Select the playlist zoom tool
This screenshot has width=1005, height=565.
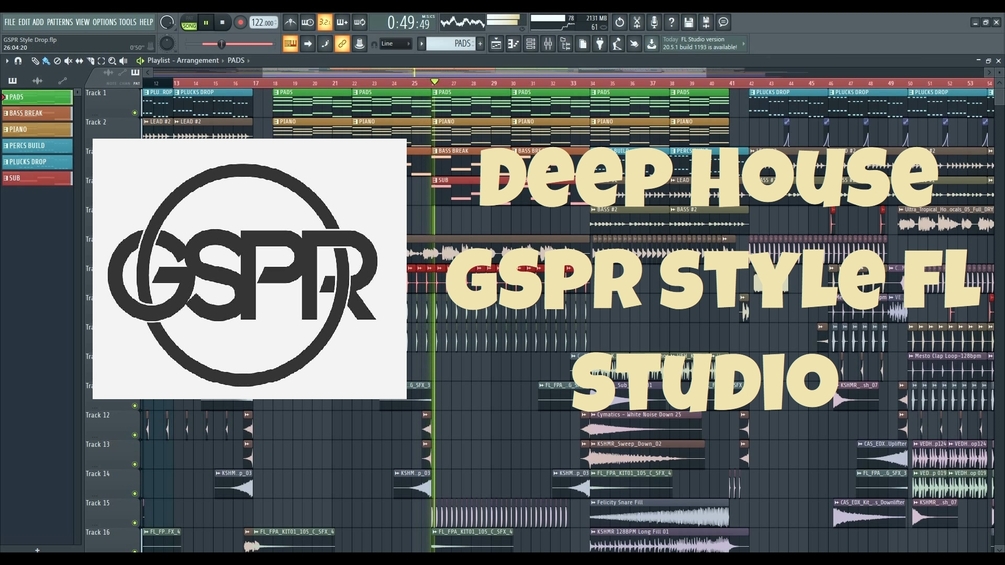click(112, 61)
